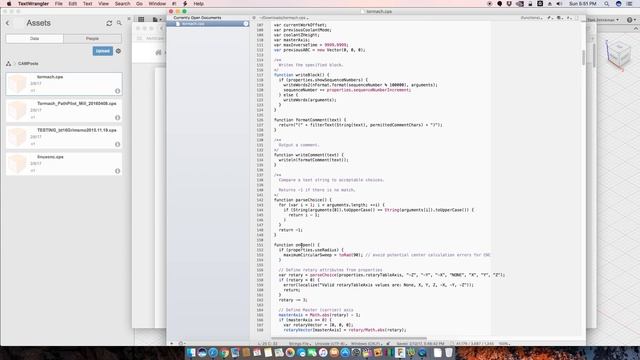Click the Fusion ViewCube
The image size is (640, 360).
pyautogui.click(x=619, y=55)
